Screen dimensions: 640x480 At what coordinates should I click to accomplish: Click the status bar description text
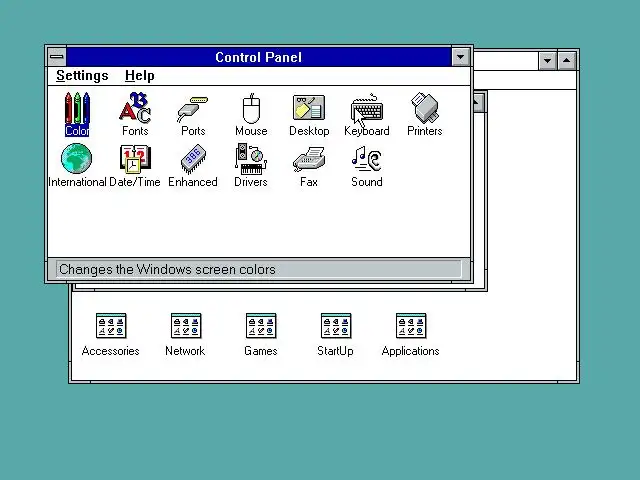tap(167, 269)
